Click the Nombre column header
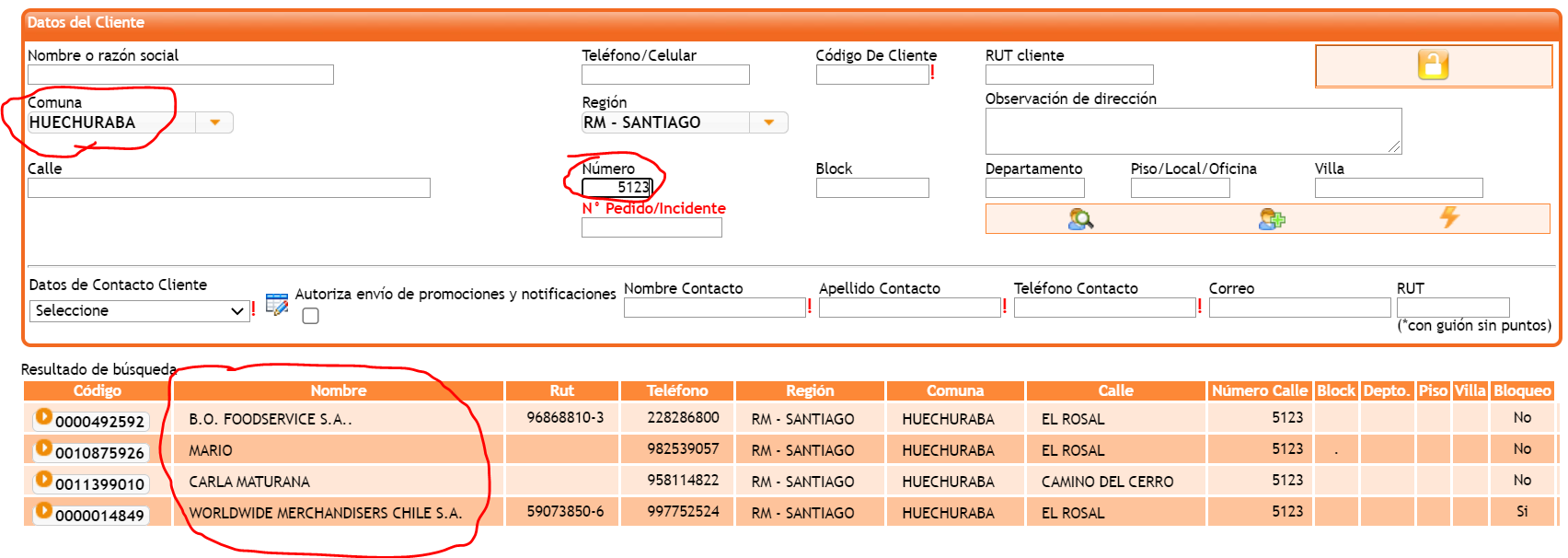Screen dimensions: 1568x558 (x=339, y=390)
